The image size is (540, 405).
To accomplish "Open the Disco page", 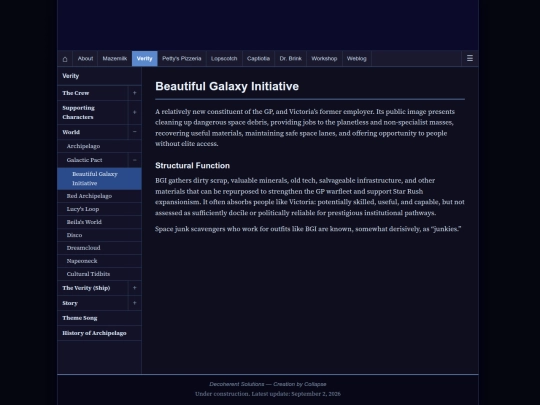I will tap(99, 235).
